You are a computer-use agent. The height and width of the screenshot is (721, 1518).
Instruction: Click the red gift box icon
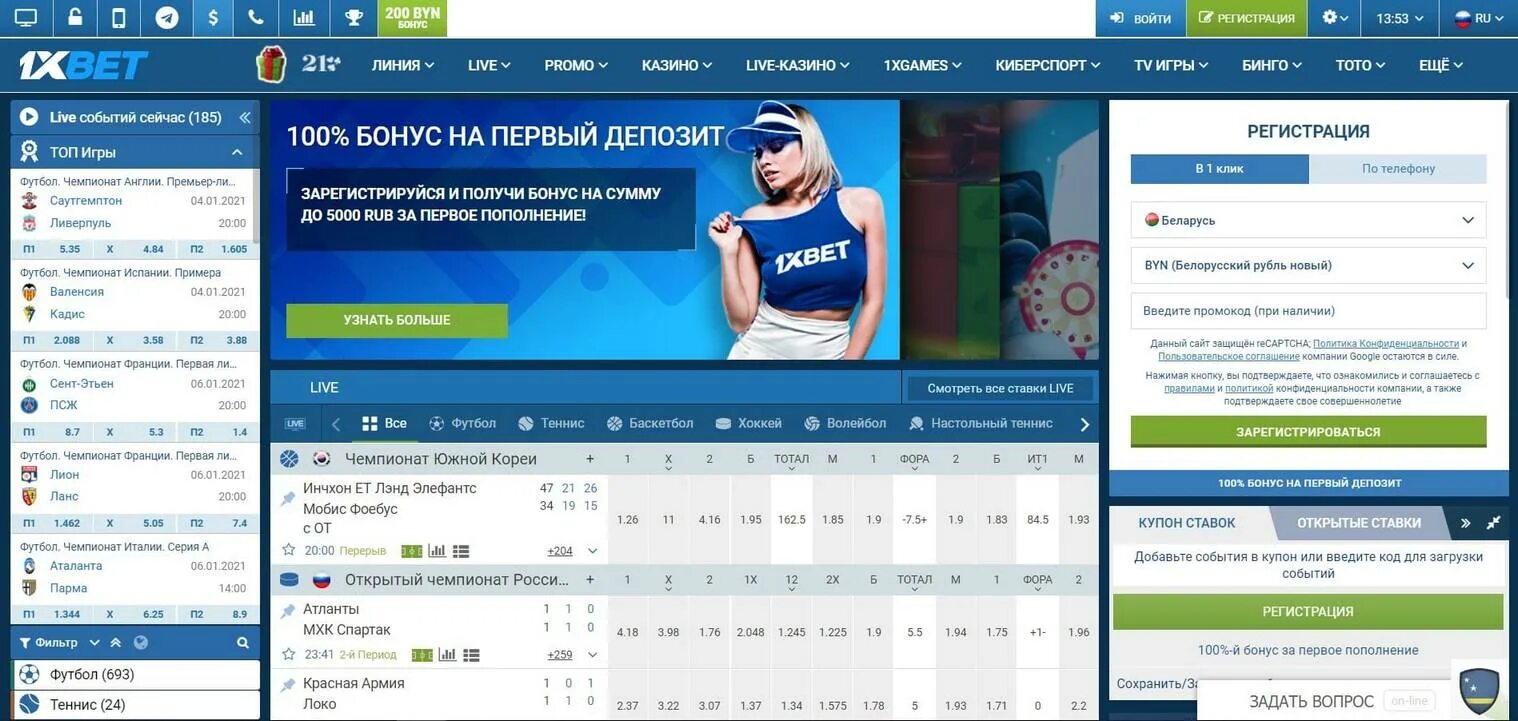(271, 65)
